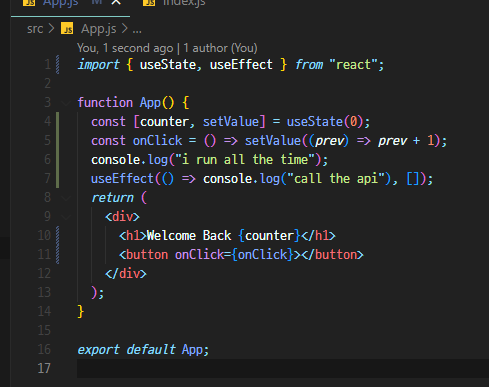Click 'useEffect' in the import statement
Image resolution: width=489 pixels, height=387 pixels.
(241, 65)
